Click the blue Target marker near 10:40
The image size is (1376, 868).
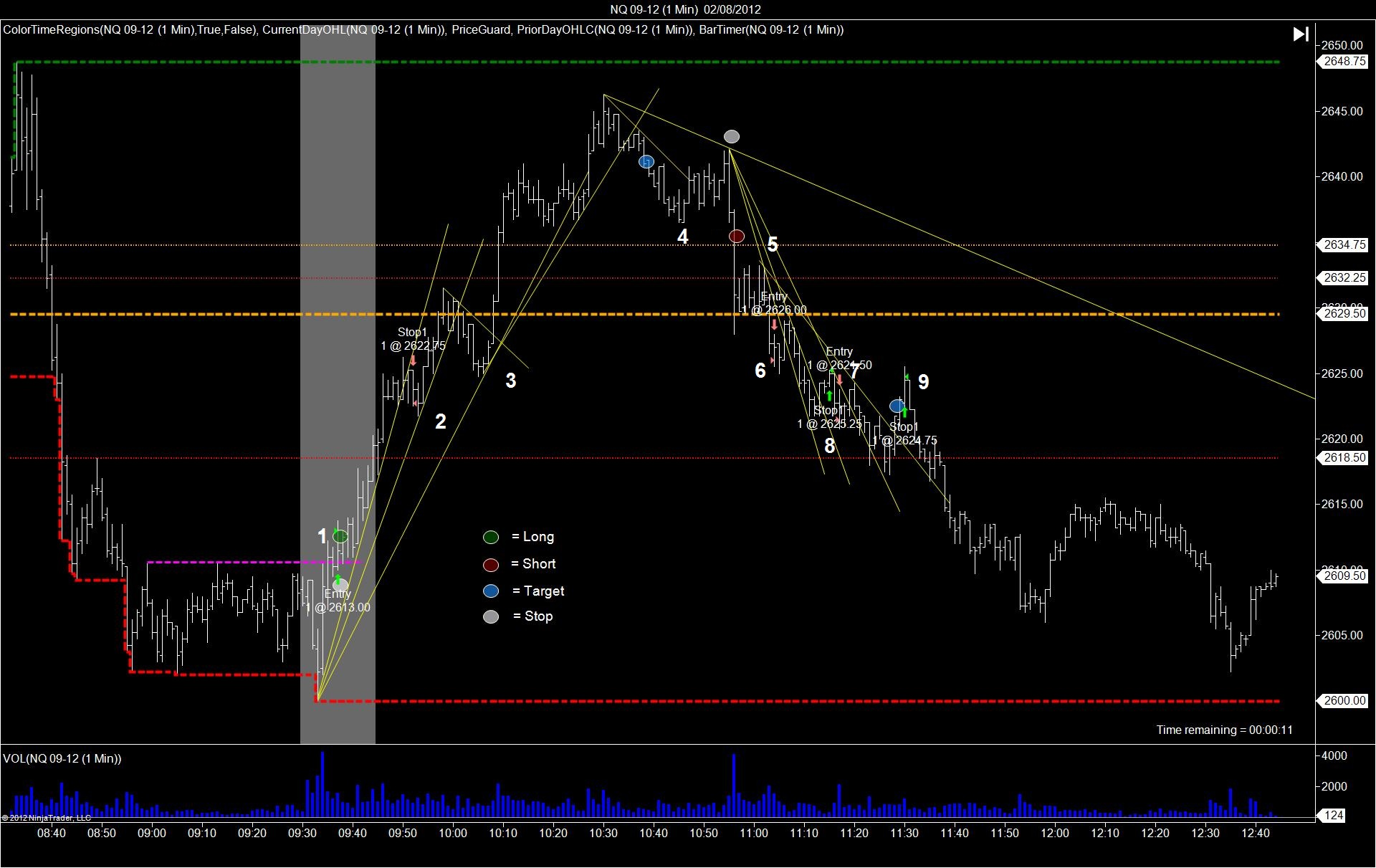[646, 162]
